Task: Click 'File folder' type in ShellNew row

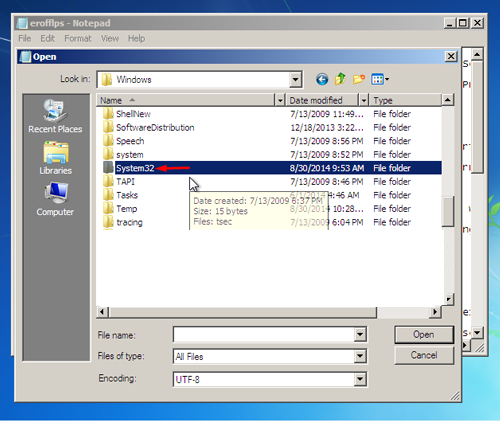Action: click(x=392, y=114)
